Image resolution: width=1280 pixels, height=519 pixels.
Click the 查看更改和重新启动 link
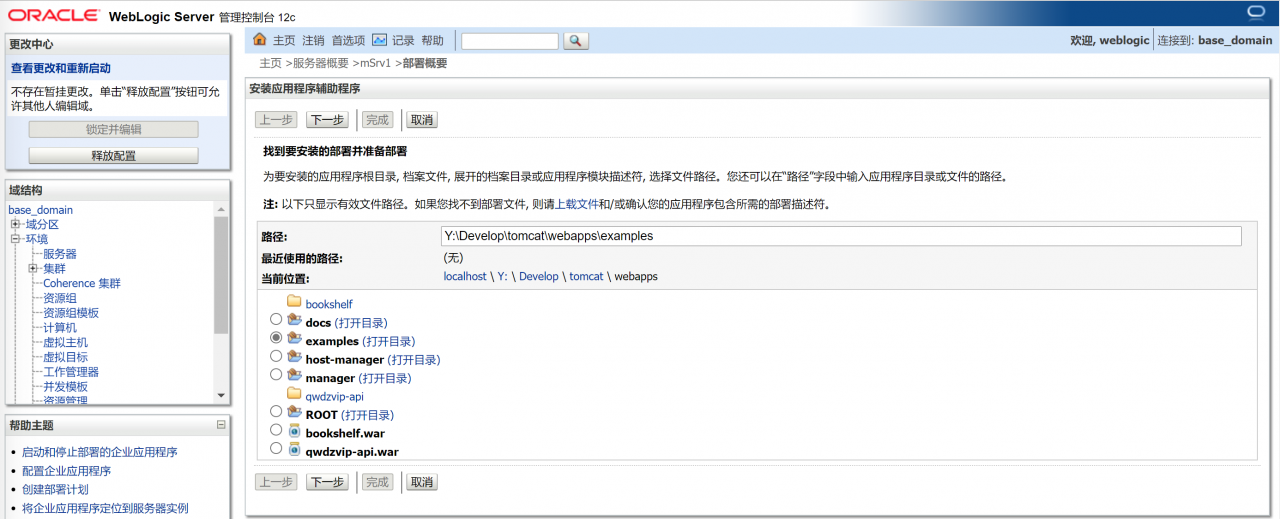point(61,68)
